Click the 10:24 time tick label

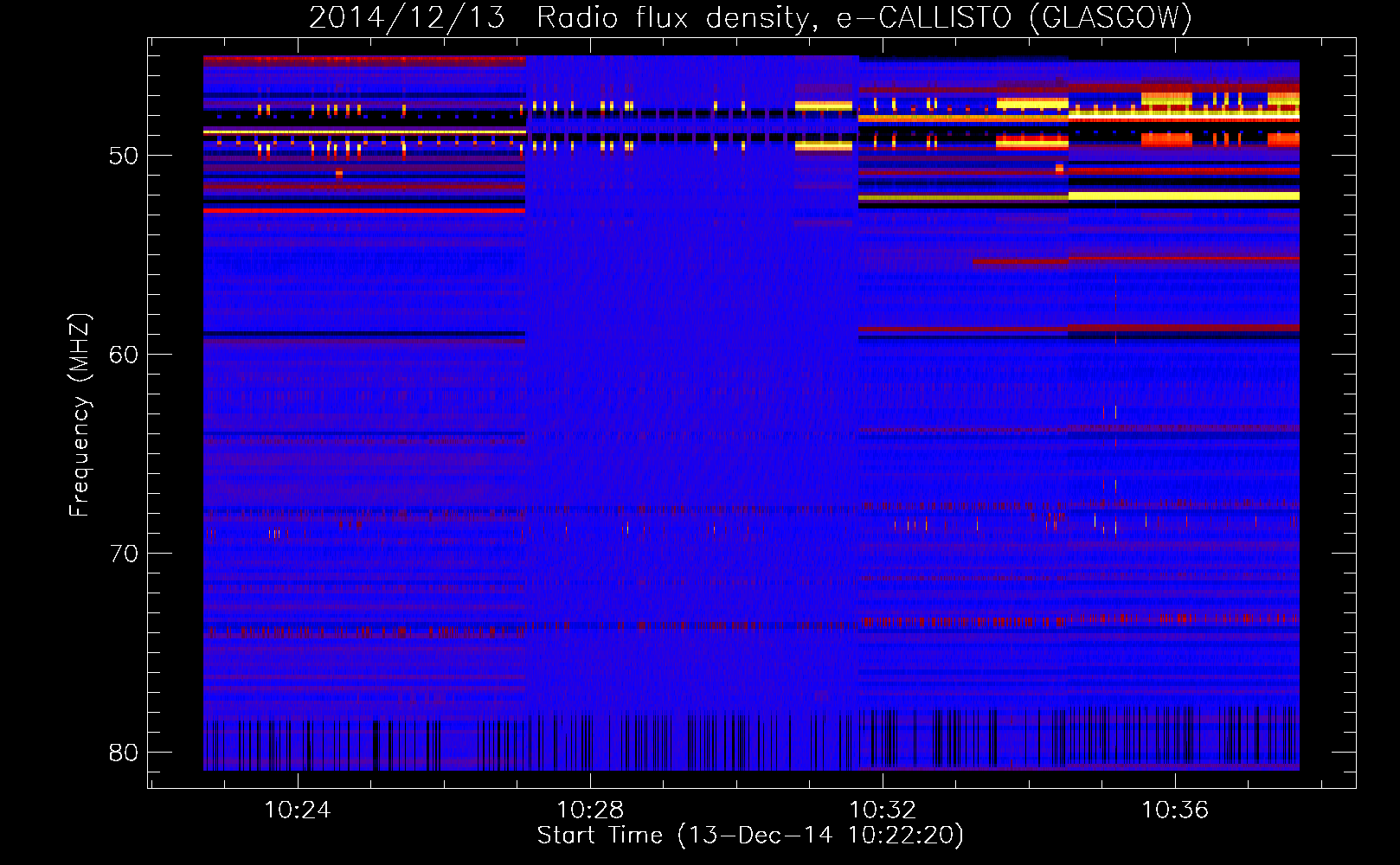(x=297, y=811)
